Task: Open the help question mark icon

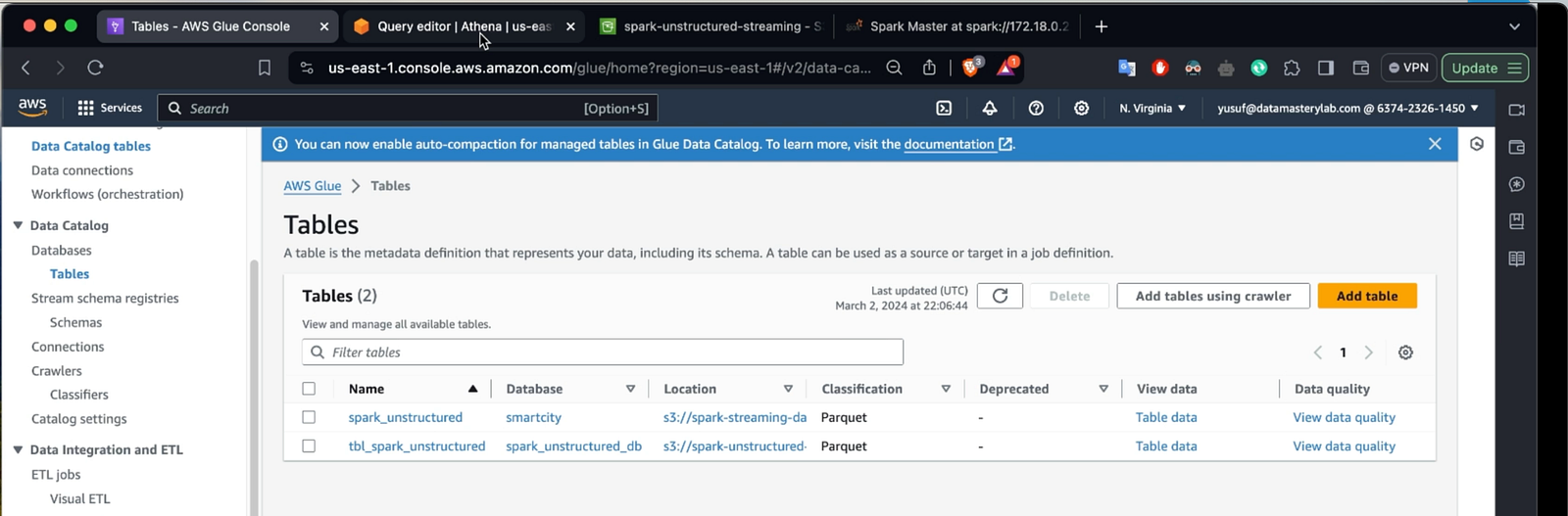Action: [1036, 108]
